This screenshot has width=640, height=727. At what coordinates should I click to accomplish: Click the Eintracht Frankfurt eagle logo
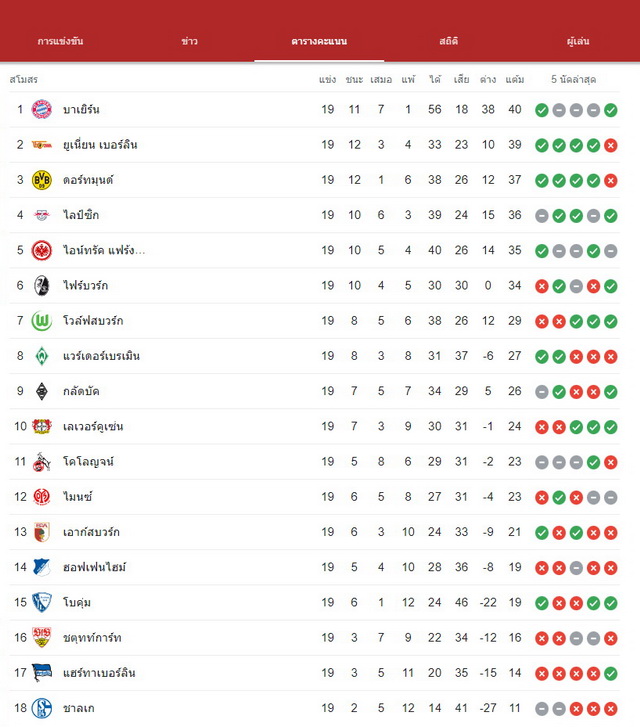click(41, 250)
